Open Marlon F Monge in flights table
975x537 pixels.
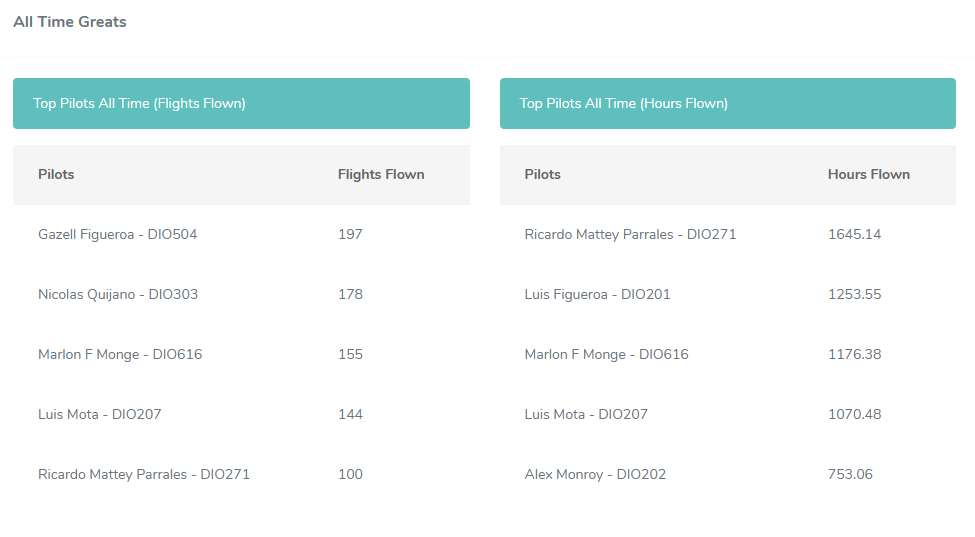pos(120,354)
